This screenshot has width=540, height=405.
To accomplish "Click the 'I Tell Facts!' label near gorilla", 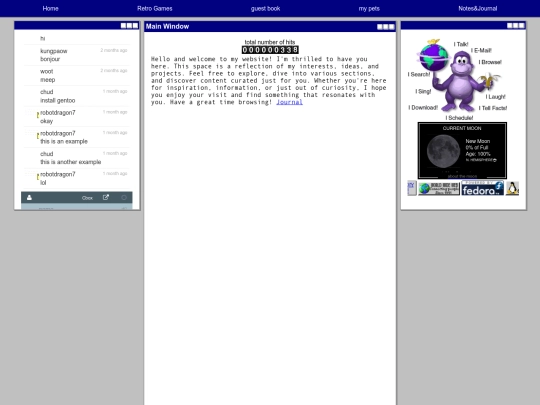I will pyautogui.click(x=492, y=108).
